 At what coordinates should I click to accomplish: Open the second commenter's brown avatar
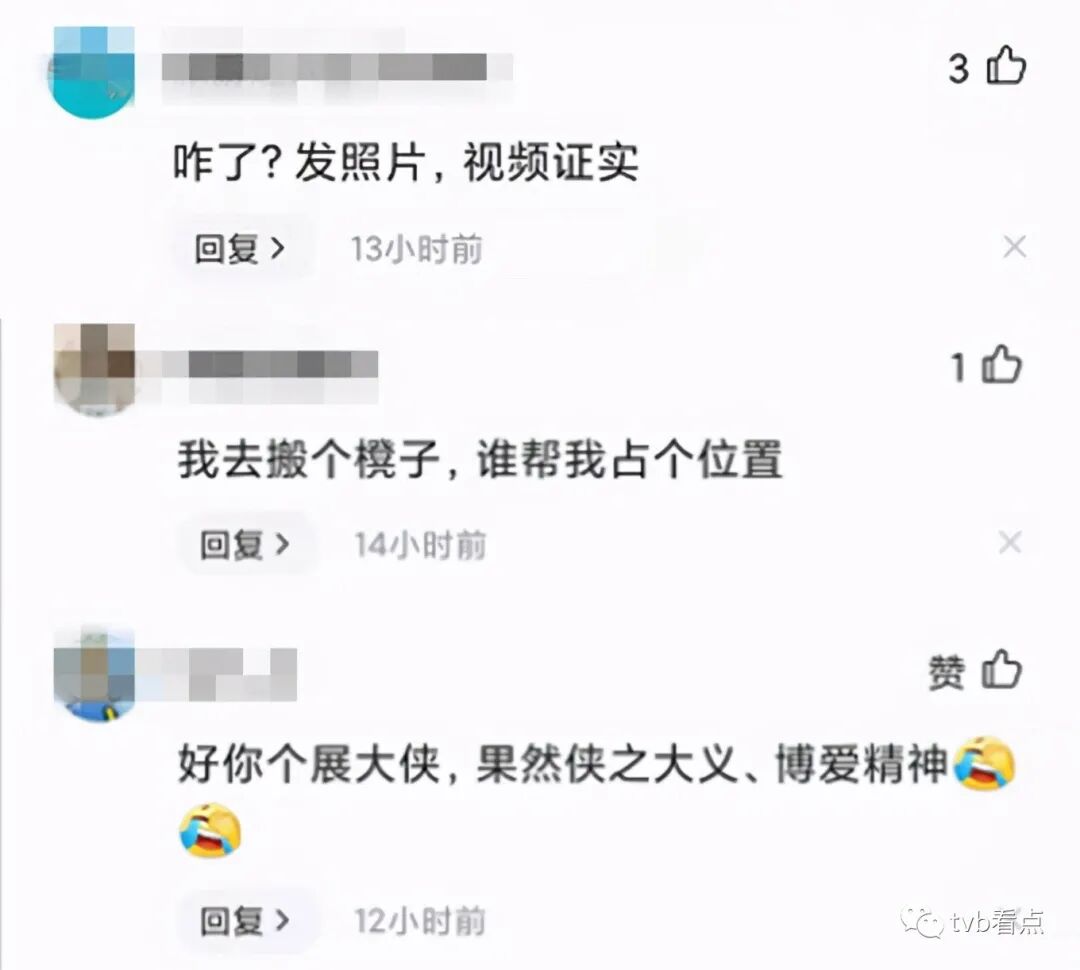[x=94, y=369]
